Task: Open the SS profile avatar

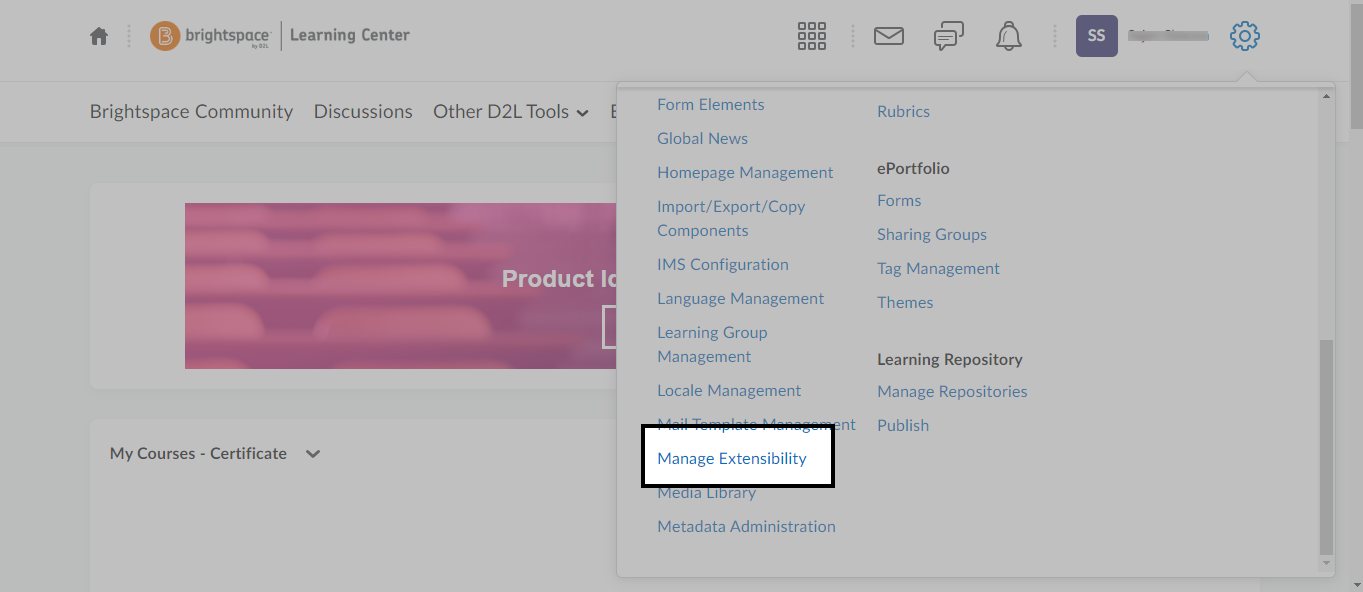Action: pos(1096,35)
